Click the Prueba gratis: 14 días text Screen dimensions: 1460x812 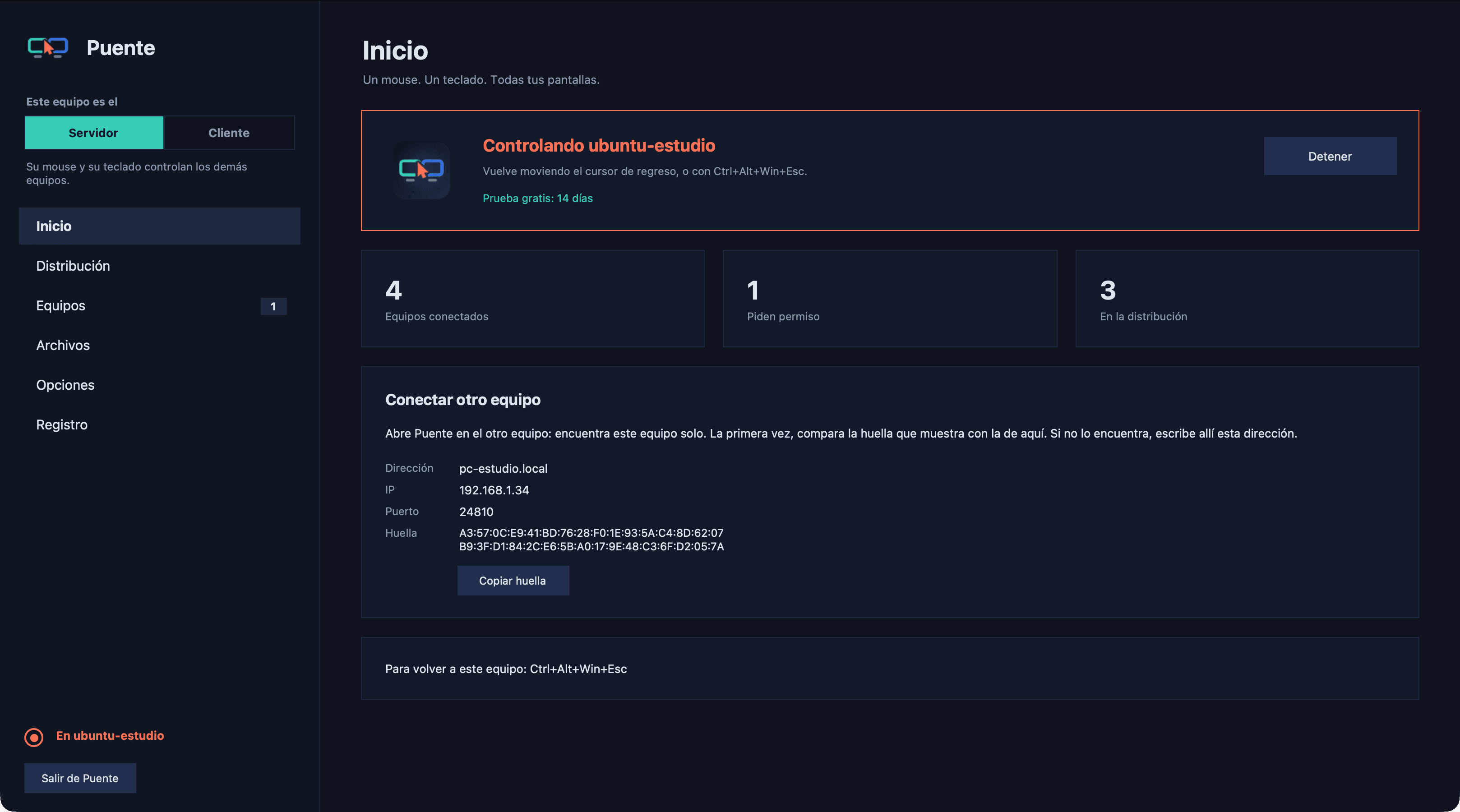(x=537, y=198)
